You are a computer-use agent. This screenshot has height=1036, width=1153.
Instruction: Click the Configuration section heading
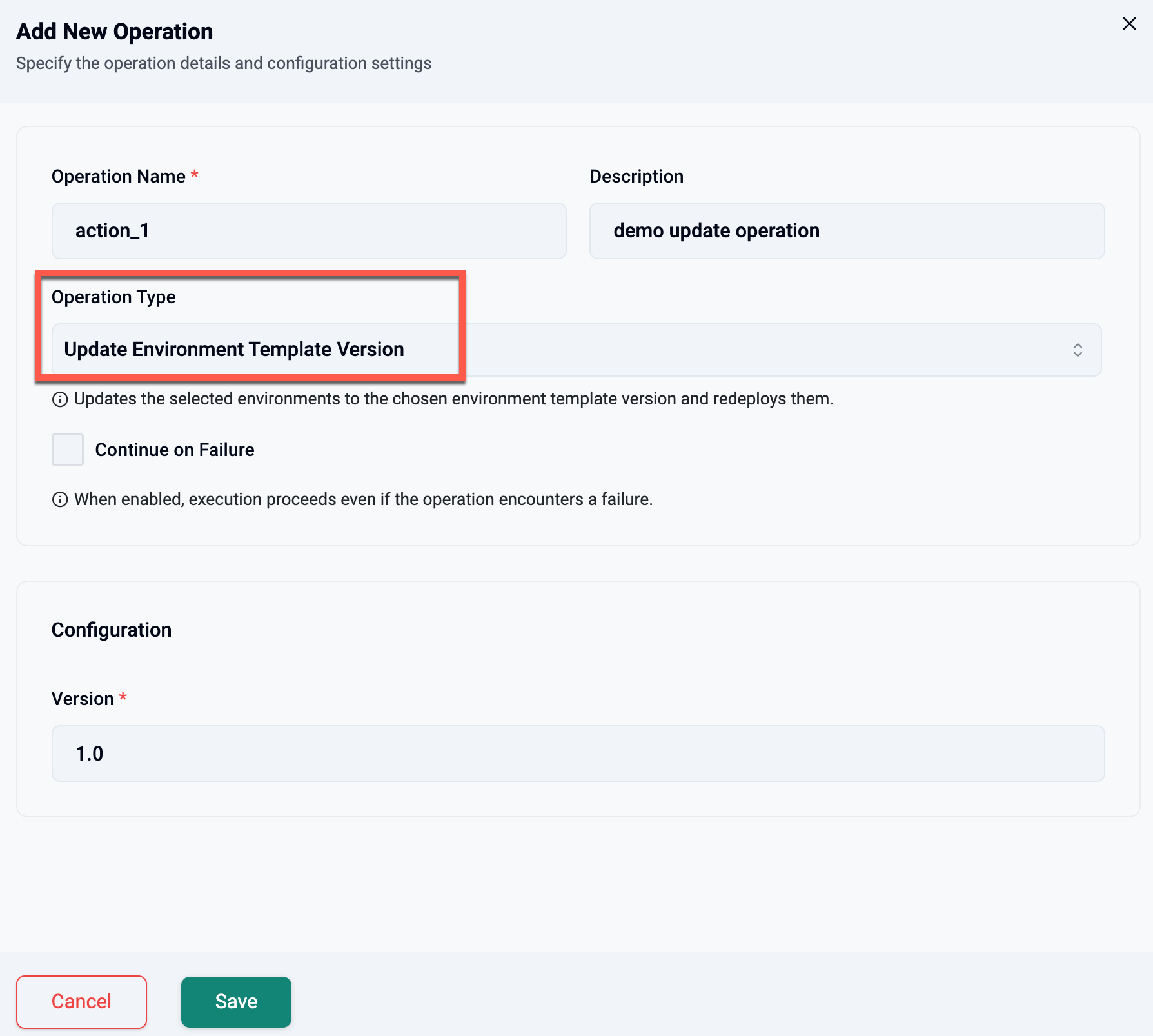coord(112,630)
